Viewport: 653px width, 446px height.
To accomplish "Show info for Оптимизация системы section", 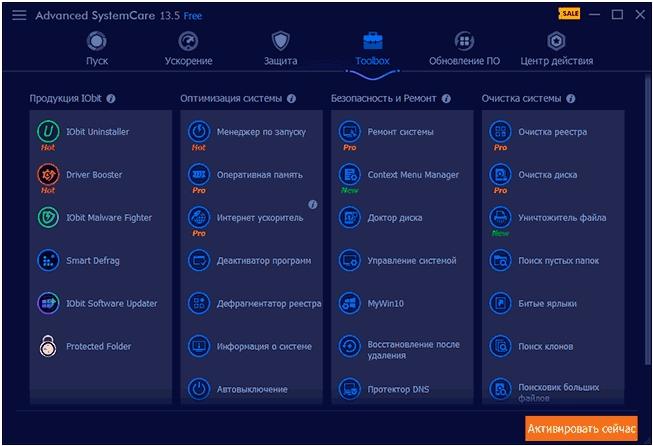I will (292, 99).
